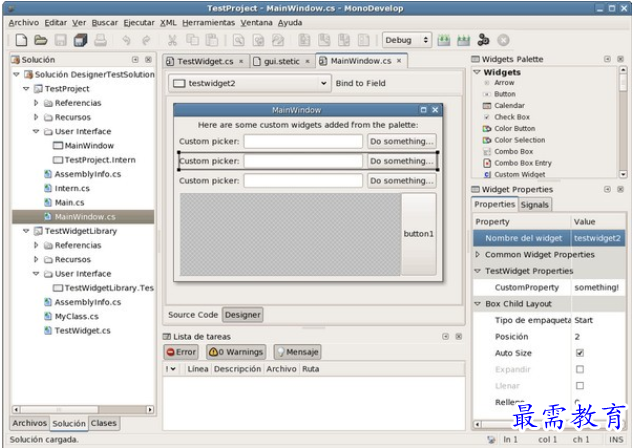Screen dimensions: 634x448
Task: Click button1 in the designer window
Action: [x=418, y=234]
